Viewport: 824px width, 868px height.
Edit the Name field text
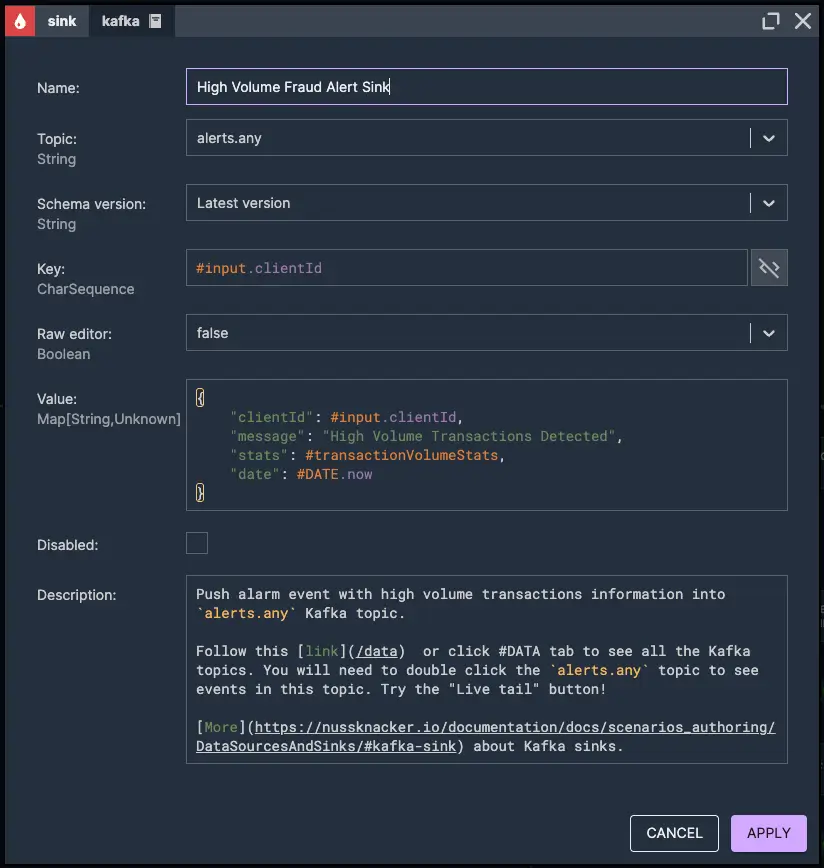(486, 87)
